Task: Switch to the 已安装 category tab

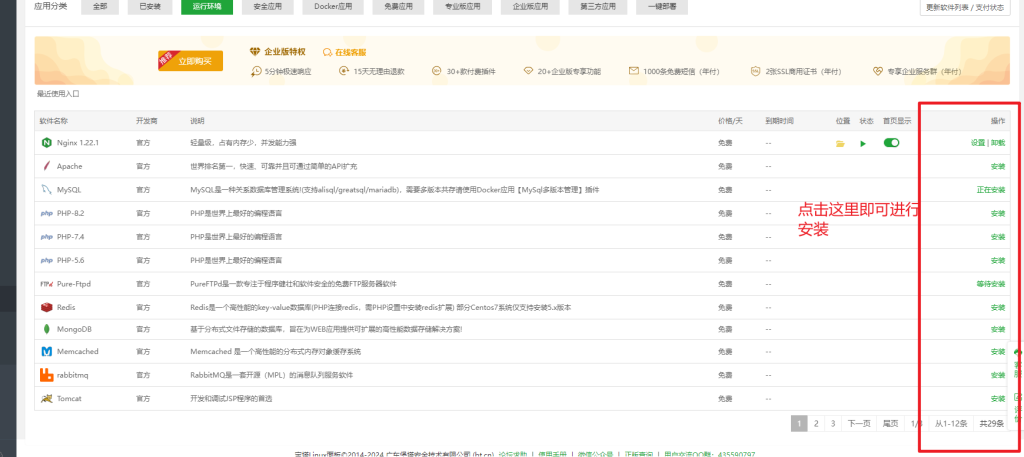Action: pyautogui.click(x=151, y=6)
